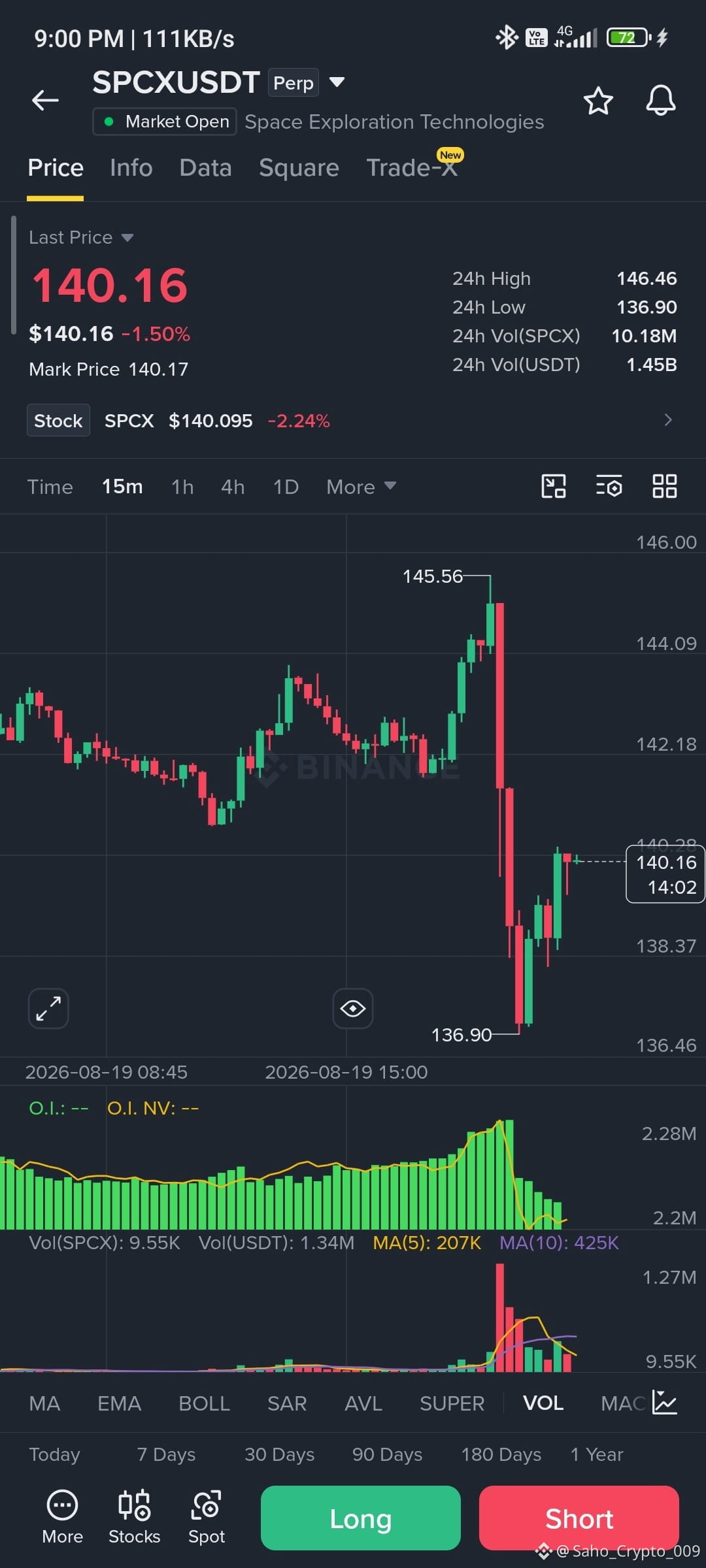
Task: Tap the large 140.16 last price
Action: coord(110,286)
